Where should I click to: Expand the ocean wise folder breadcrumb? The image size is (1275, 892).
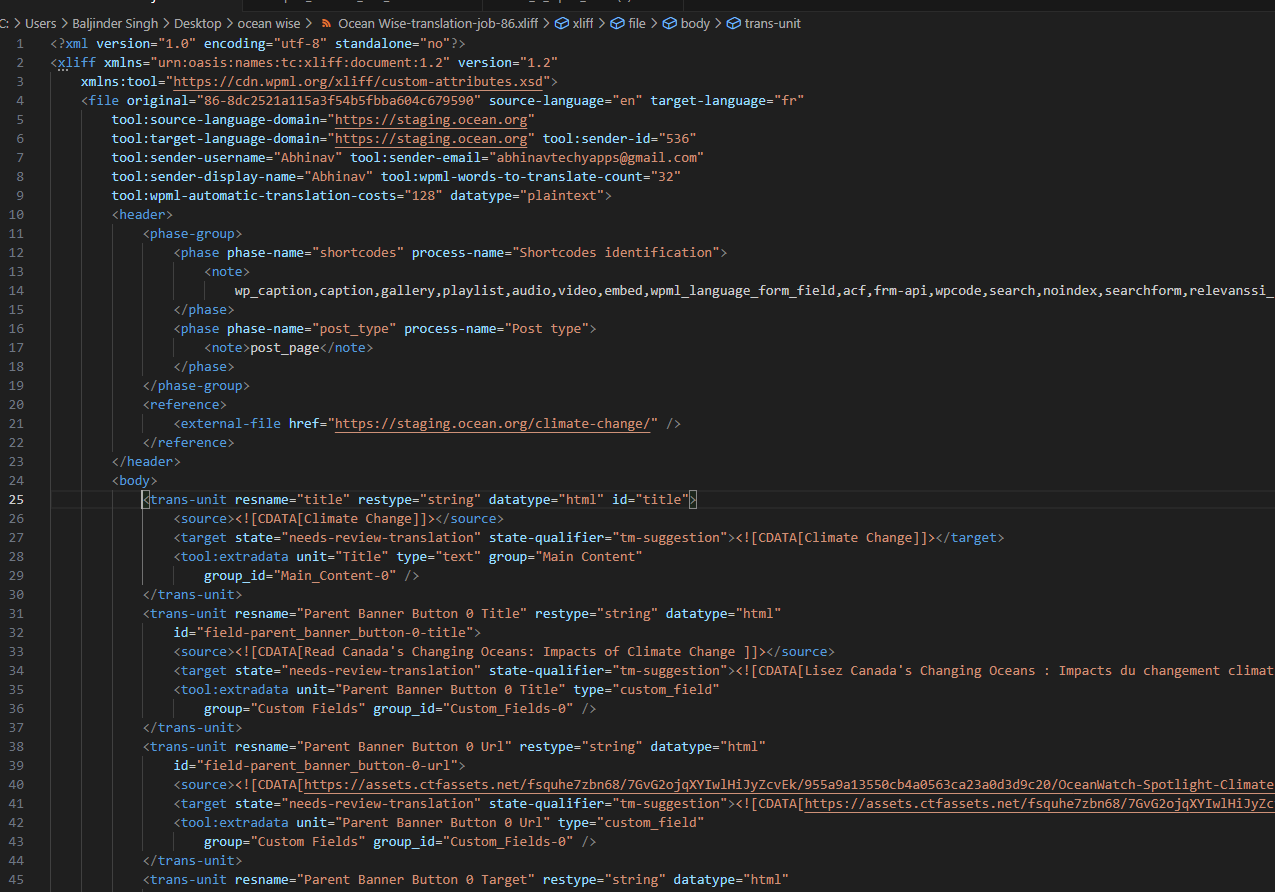pos(268,23)
